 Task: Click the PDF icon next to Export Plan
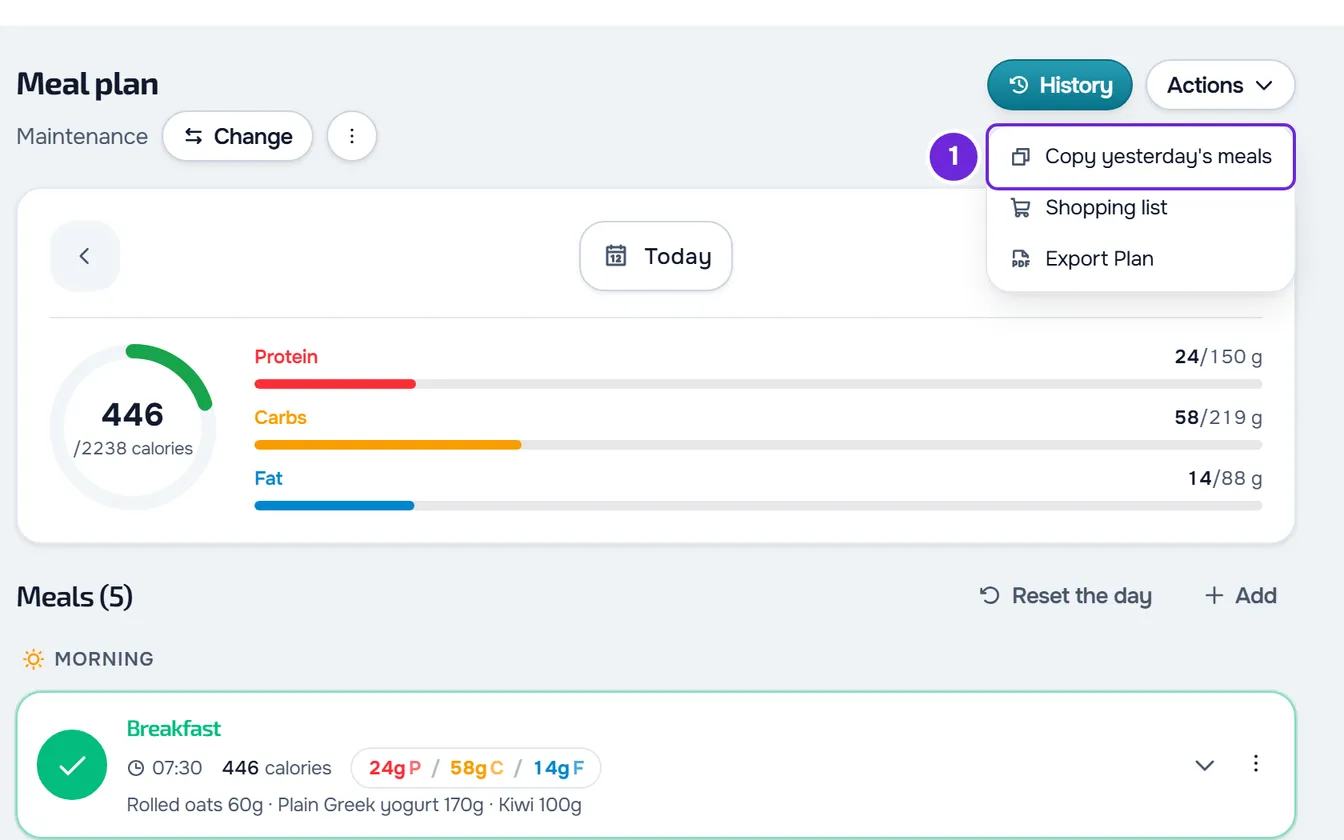tap(1020, 259)
